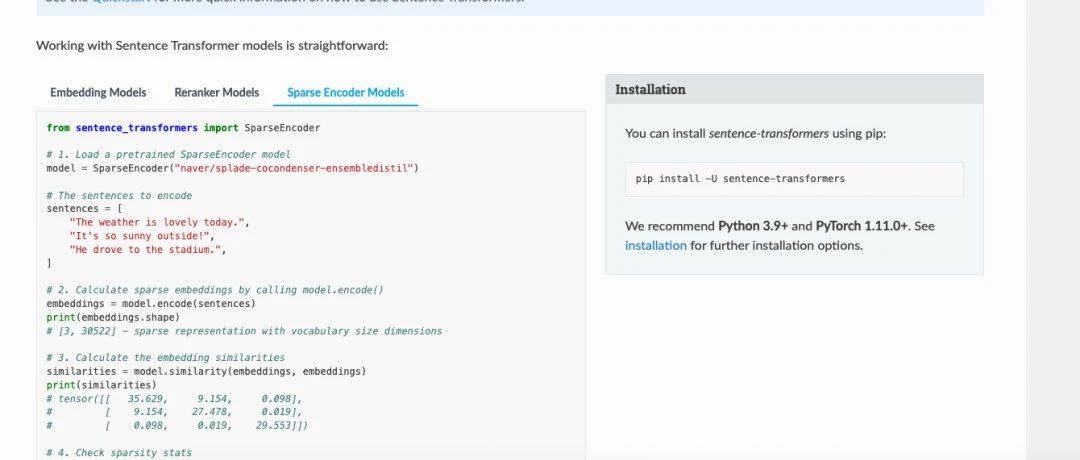Click the line "embeddings = model.encode(sentences)"
The width and height of the screenshot is (1080, 460).
[151, 304]
